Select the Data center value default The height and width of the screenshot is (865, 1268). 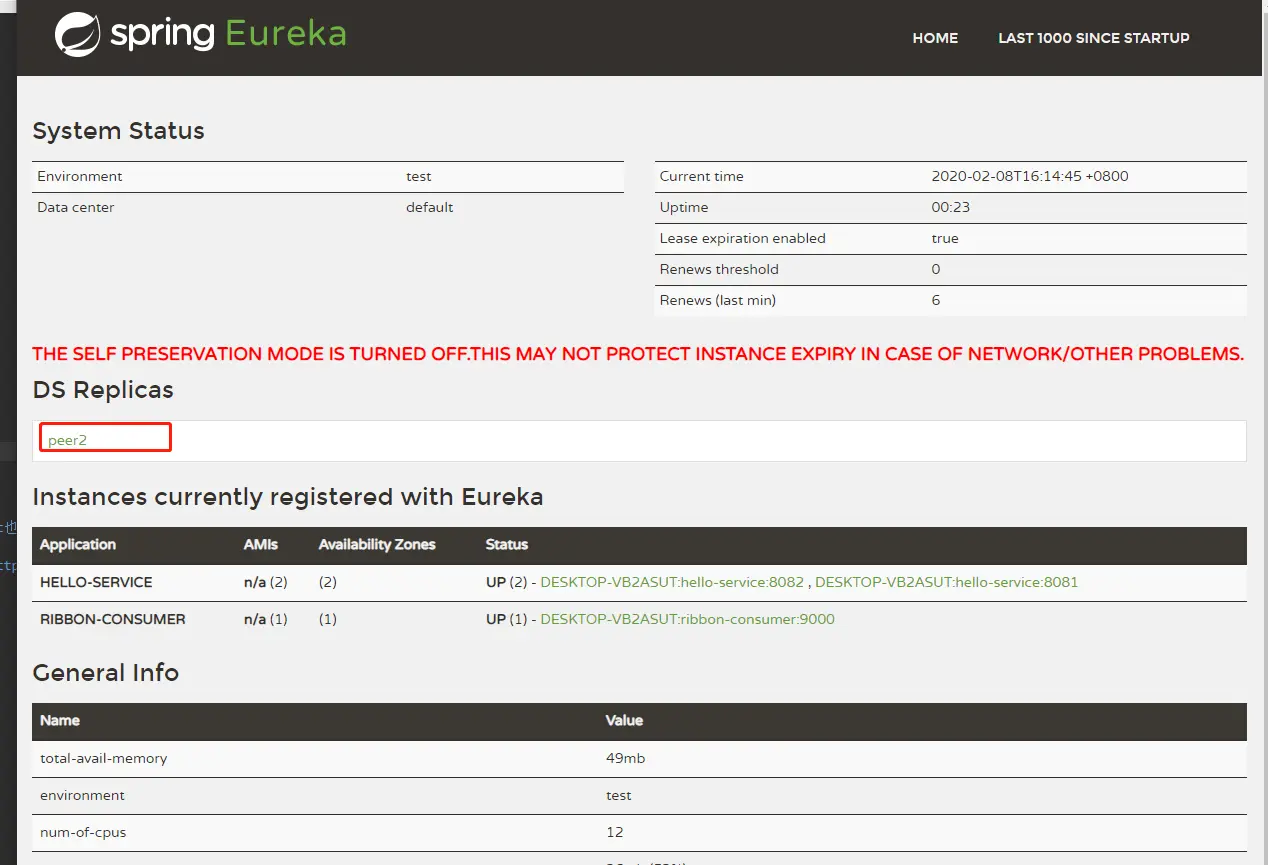click(430, 207)
